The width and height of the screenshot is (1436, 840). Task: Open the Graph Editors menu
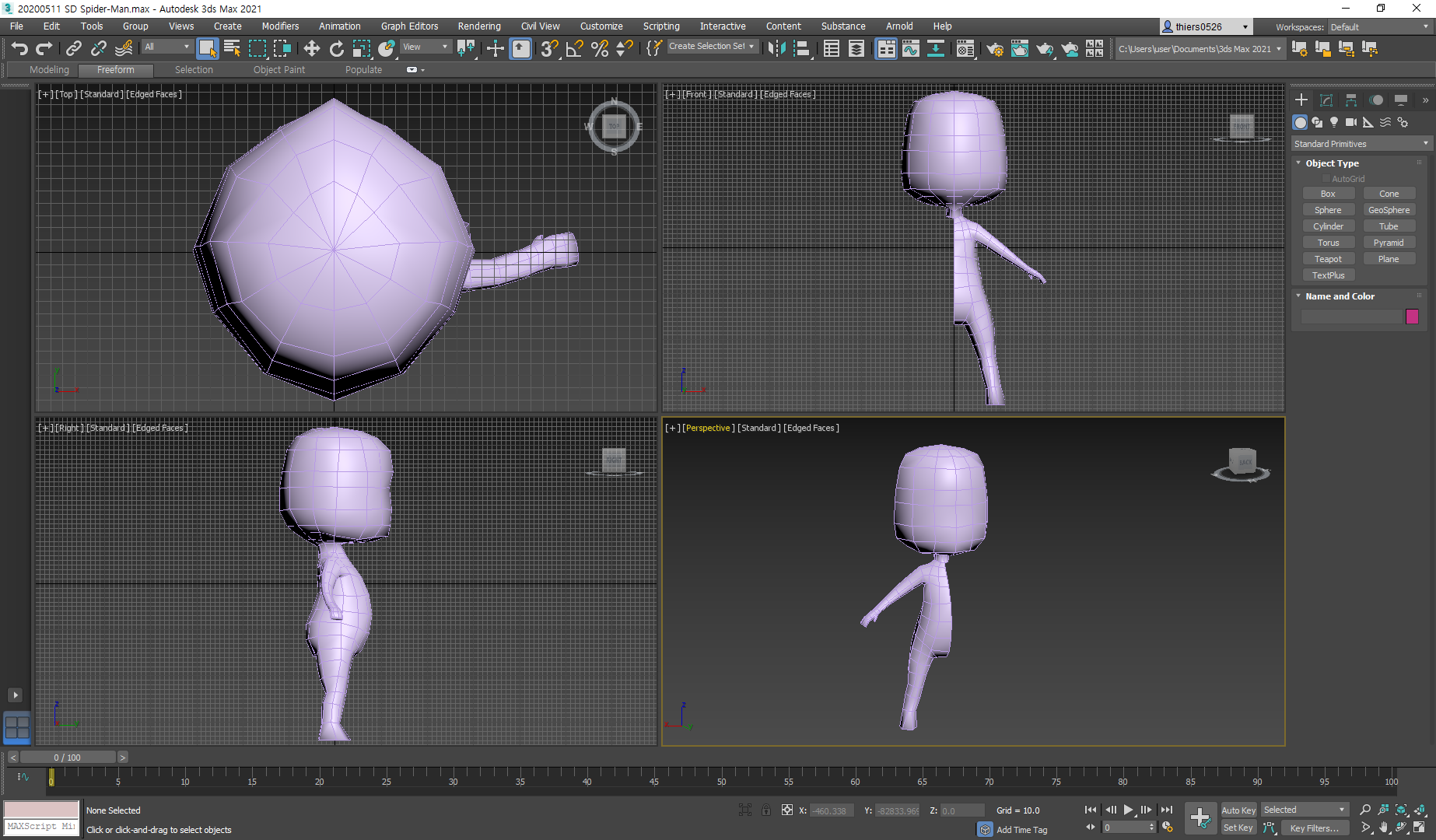pyautogui.click(x=409, y=26)
